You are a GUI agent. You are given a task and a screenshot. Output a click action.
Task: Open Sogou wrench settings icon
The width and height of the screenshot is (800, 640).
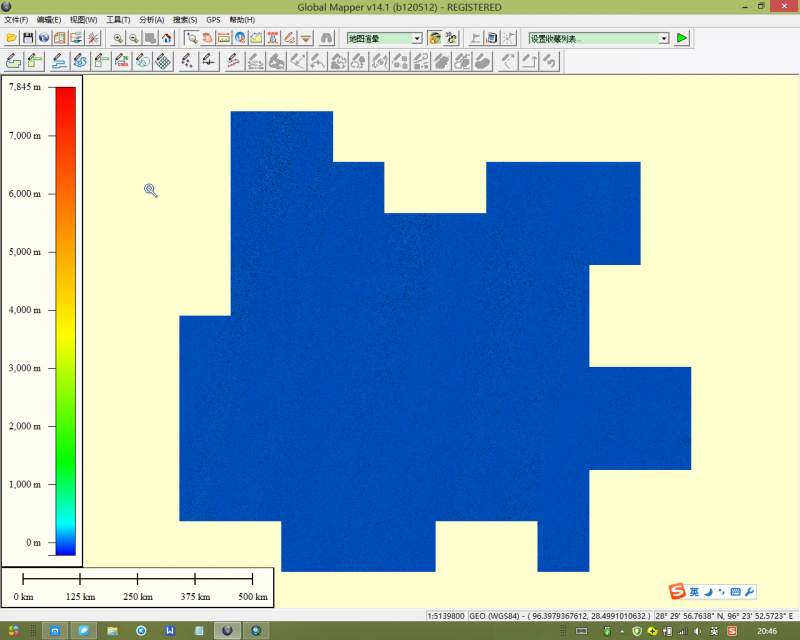pos(749,592)
